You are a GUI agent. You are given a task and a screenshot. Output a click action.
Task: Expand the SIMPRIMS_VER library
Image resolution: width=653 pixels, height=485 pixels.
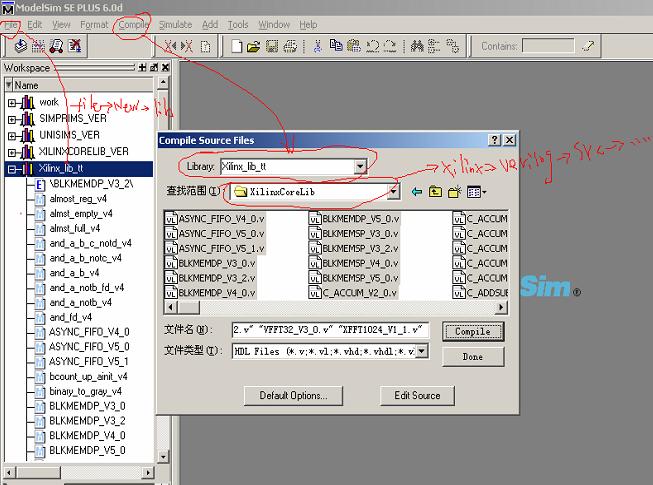pos(12,119)
